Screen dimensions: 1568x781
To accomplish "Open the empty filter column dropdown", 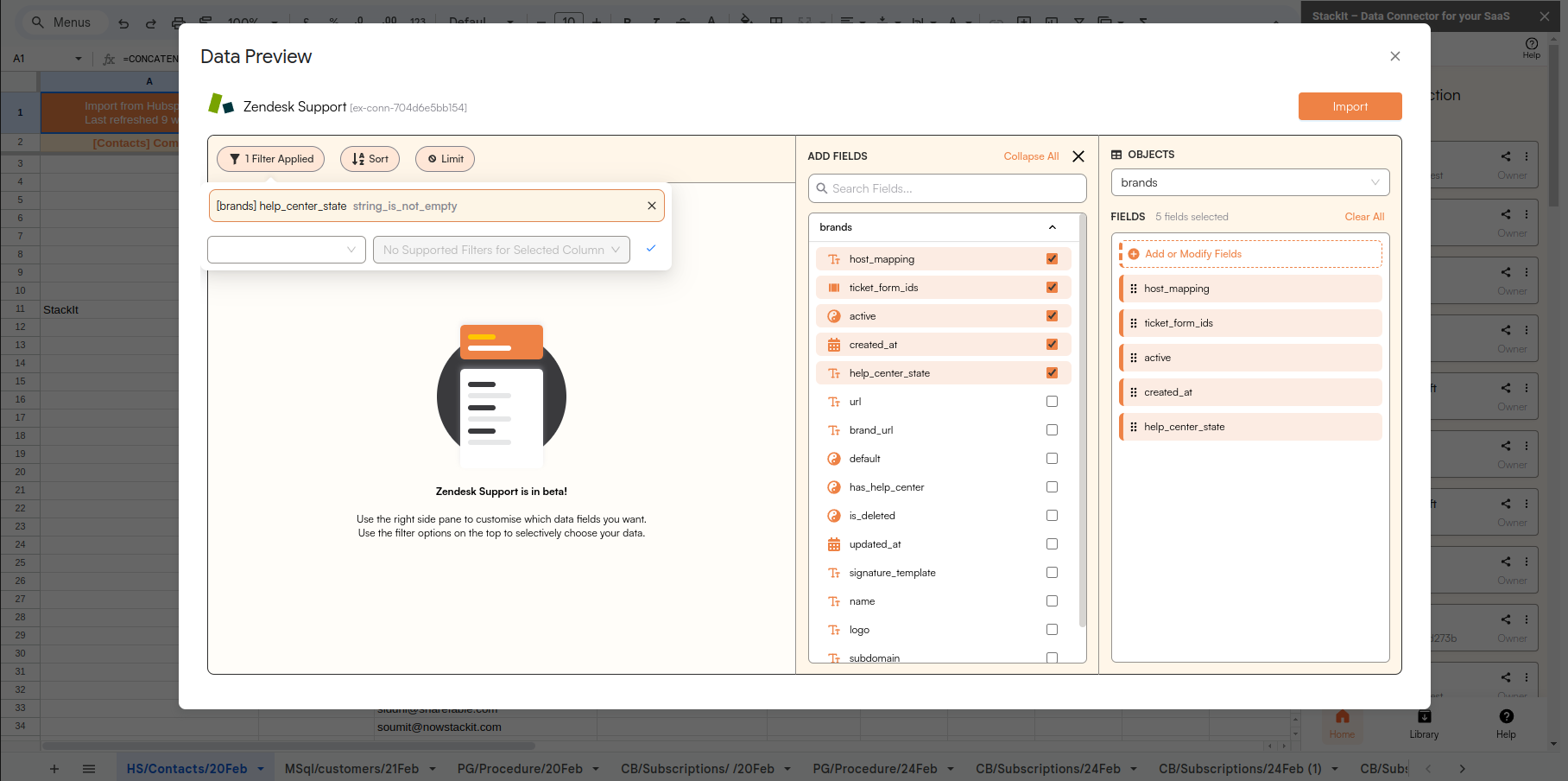I will click(287, 250).
